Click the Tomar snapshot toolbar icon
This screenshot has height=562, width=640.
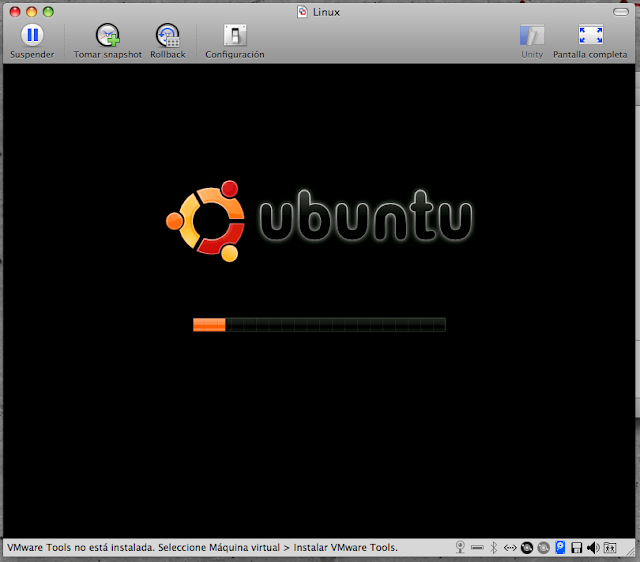pos(108,35)
